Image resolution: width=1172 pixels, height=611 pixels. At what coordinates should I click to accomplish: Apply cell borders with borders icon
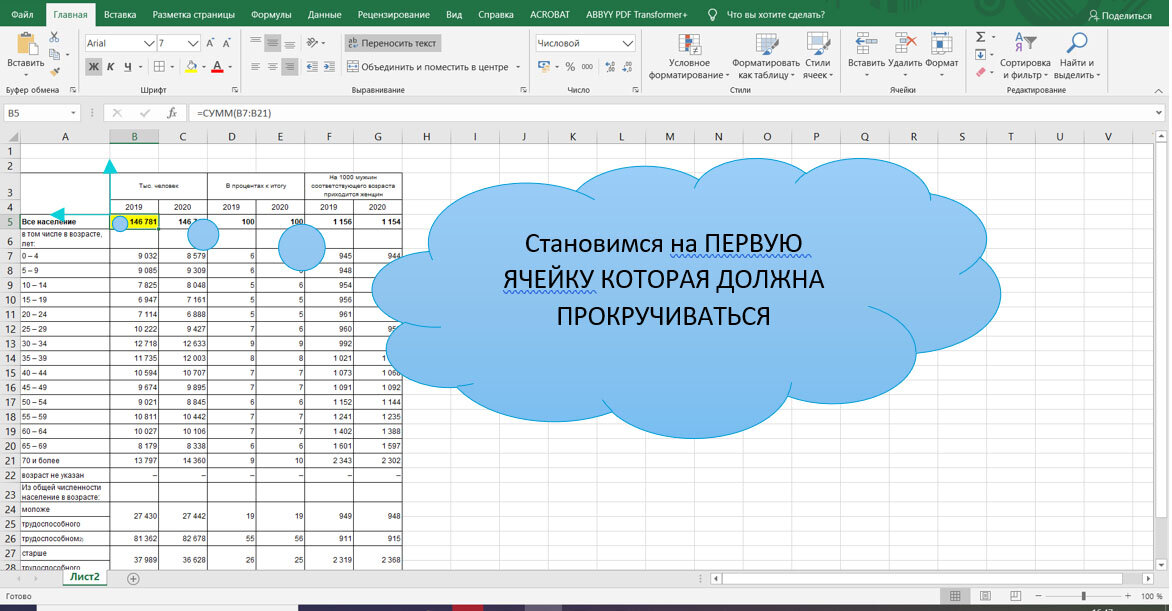[x=159, y=67]
